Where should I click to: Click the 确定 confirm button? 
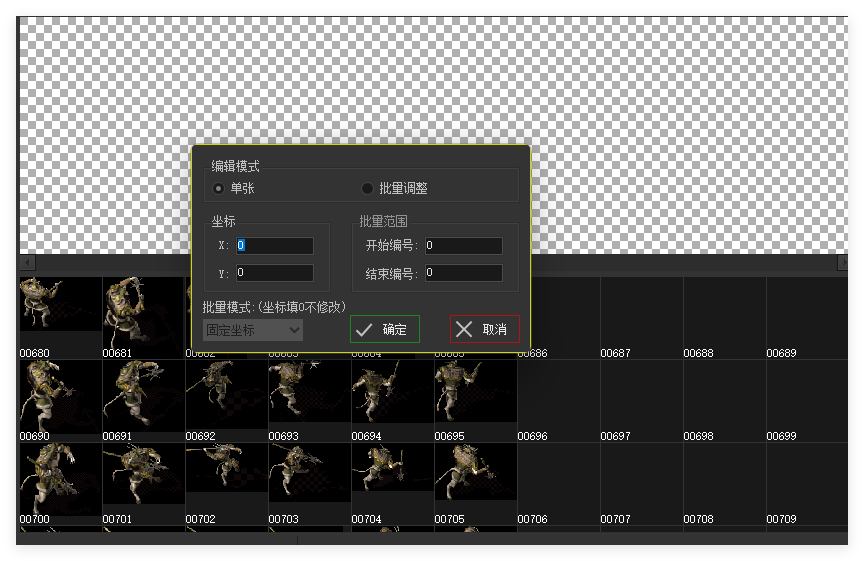pos(385,330)
